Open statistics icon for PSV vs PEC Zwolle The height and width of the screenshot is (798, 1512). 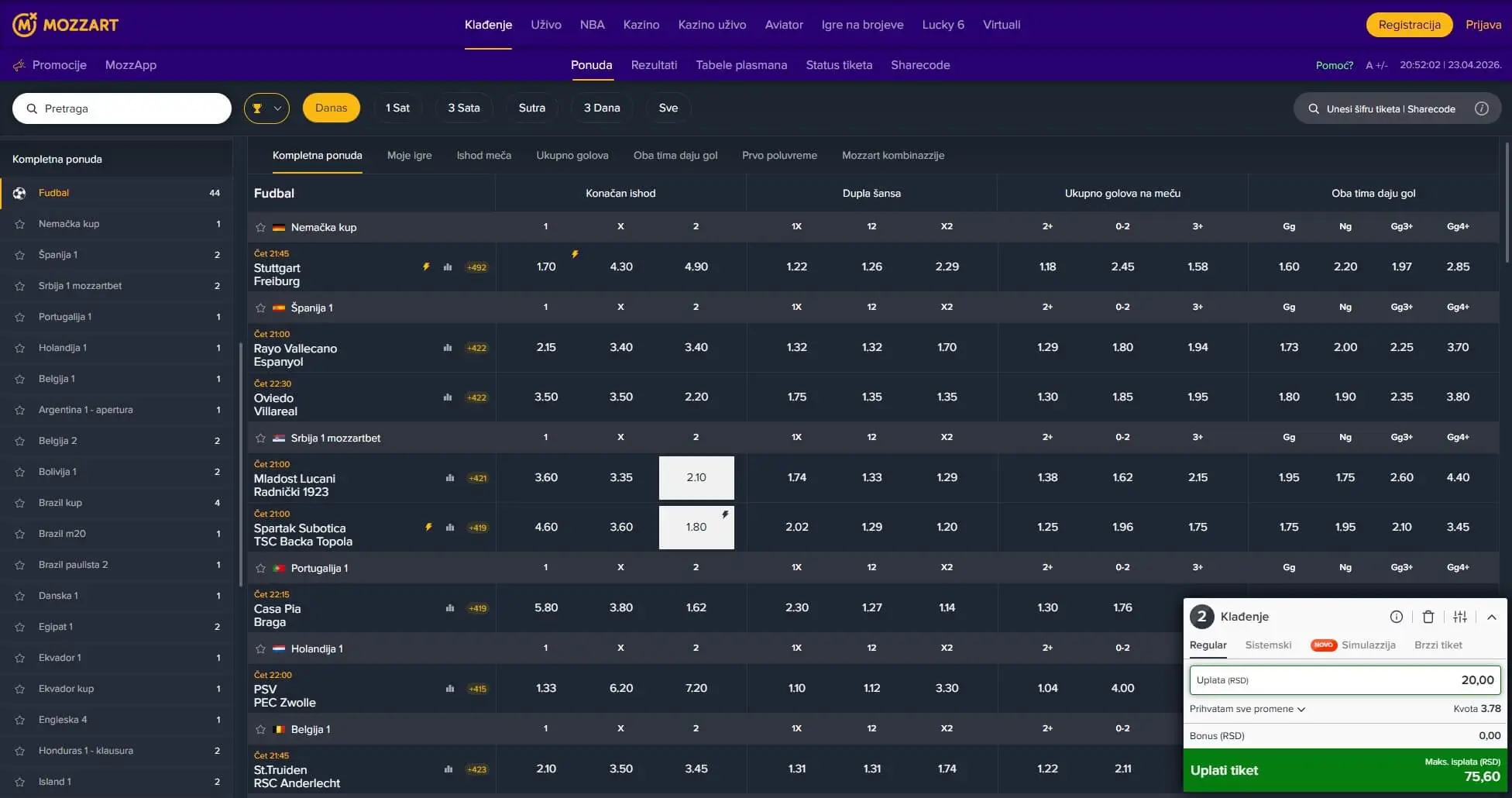click(x=450, y=689)
